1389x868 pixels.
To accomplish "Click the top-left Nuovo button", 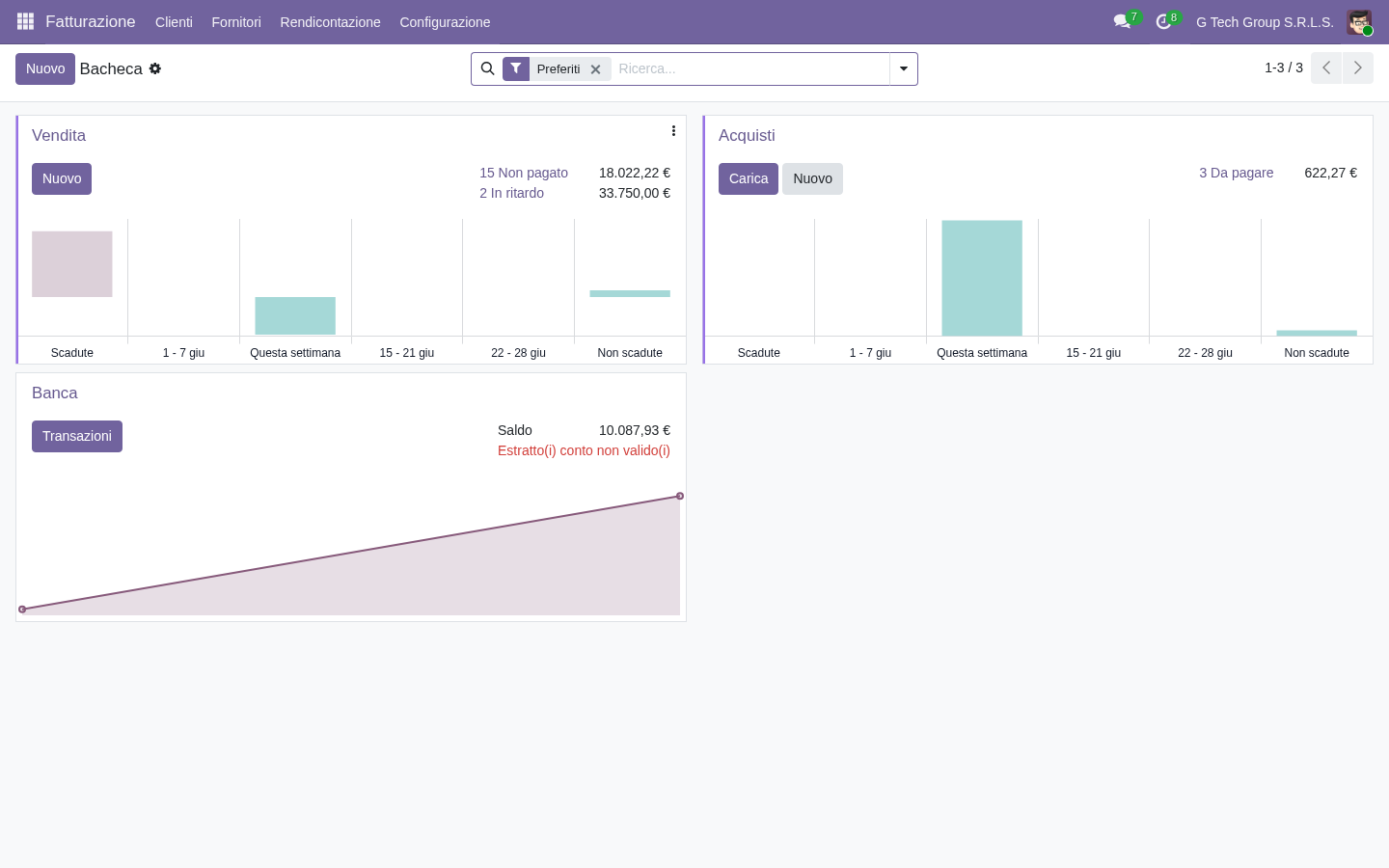I will coord(45,68).
